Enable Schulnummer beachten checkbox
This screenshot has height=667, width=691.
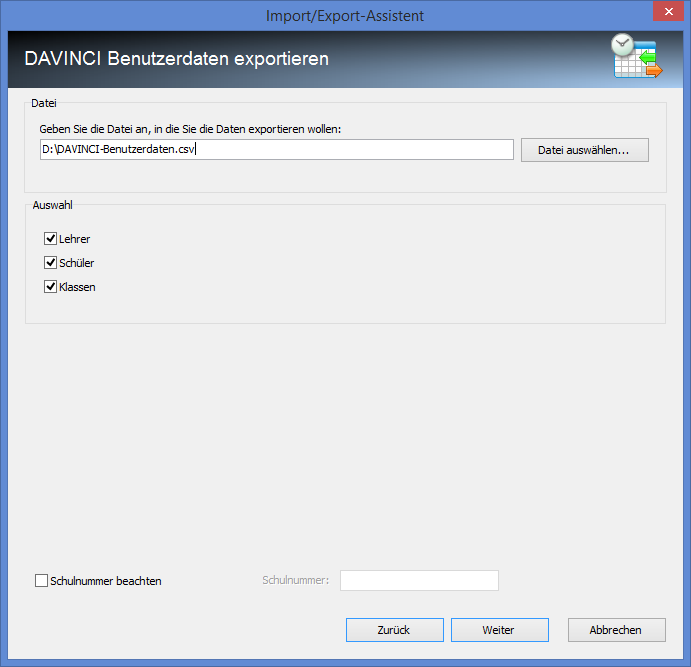coord(41,581)
